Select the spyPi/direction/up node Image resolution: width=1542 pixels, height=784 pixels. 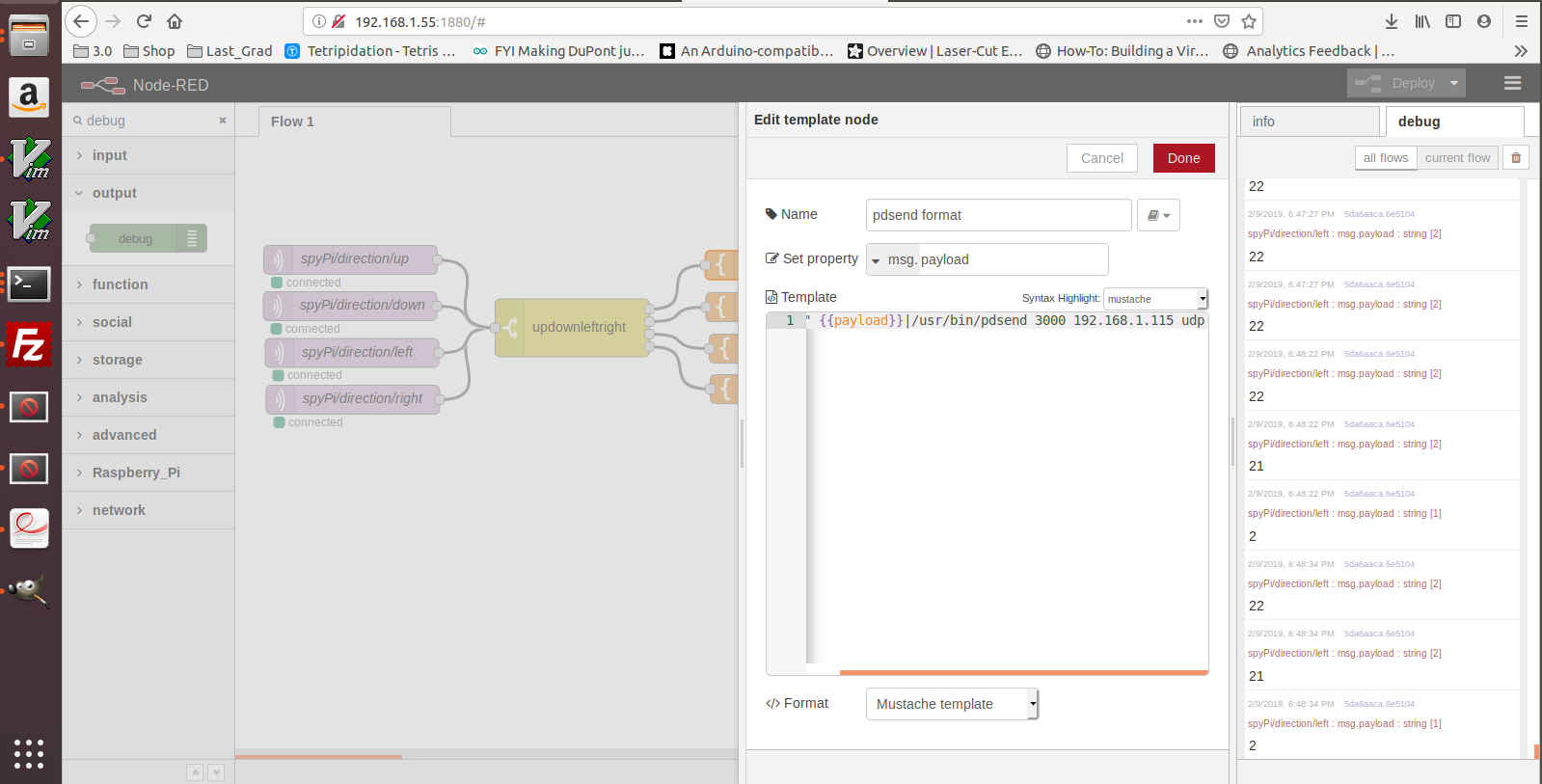(352, 259)
